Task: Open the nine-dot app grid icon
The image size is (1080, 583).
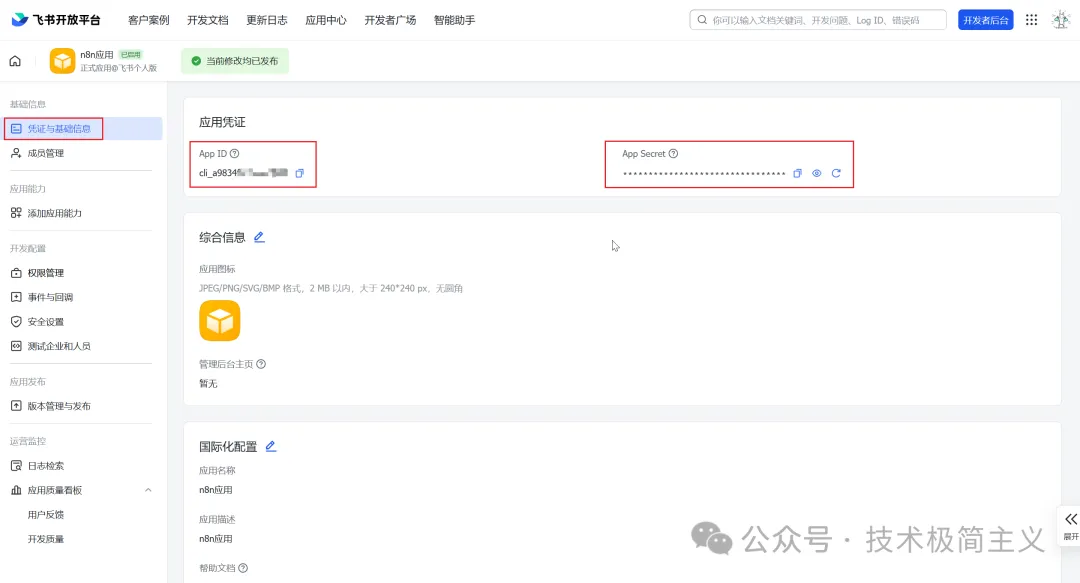Action: pyautogui.click(x=1031, y=19)
